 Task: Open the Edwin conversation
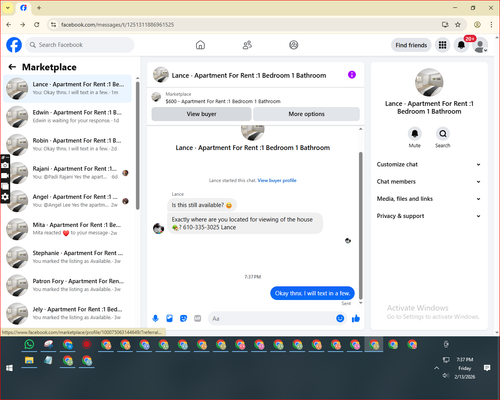point(67,117)
